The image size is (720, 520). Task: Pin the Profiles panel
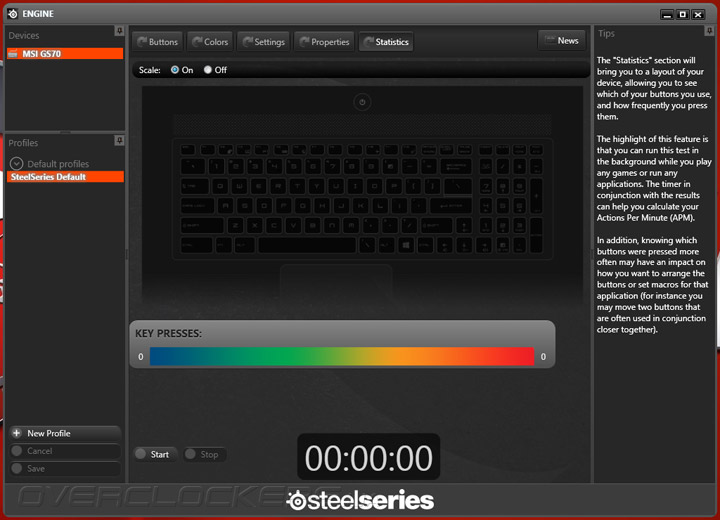tap(119, 140)
